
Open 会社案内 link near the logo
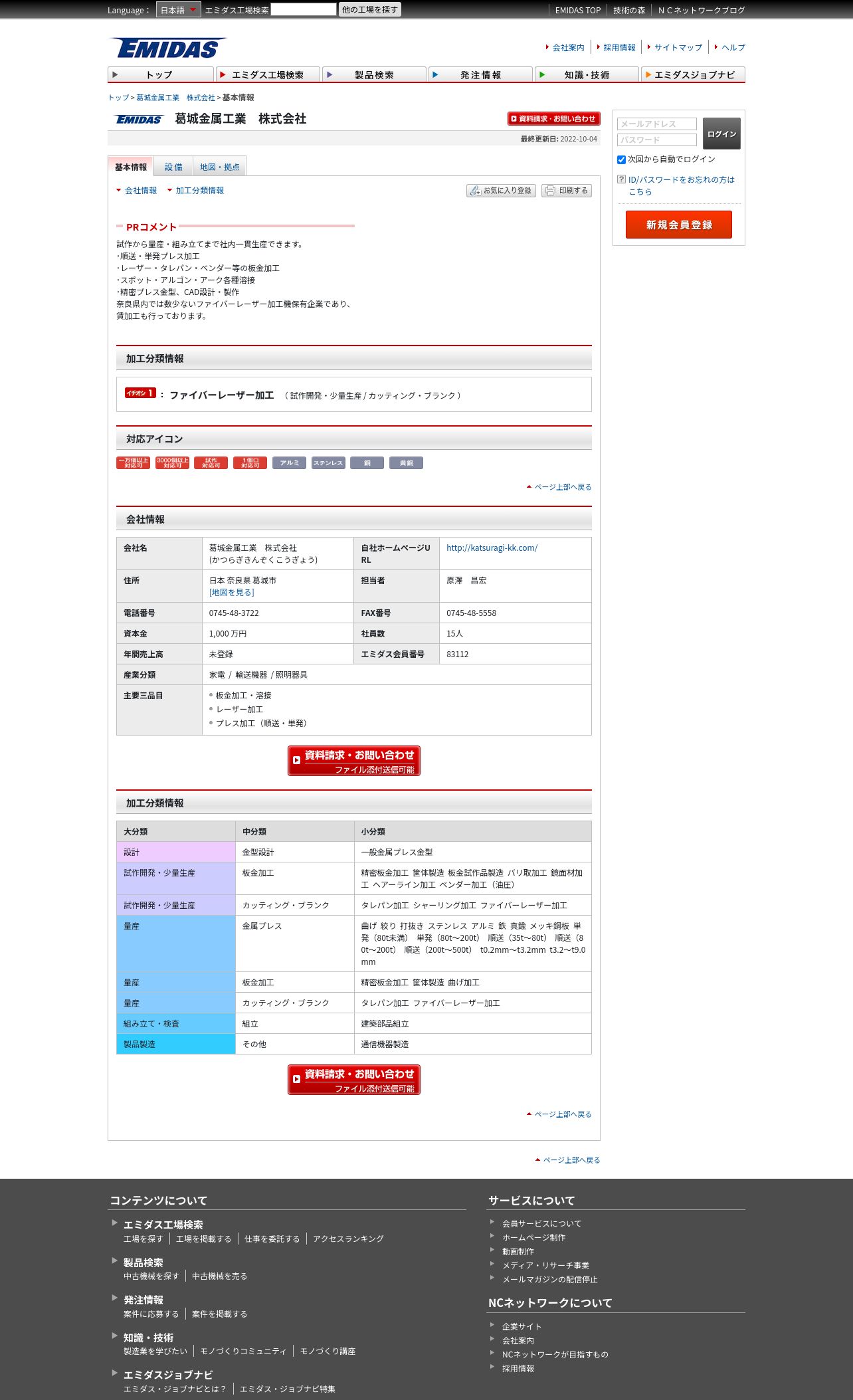click(x=568, y=48)
